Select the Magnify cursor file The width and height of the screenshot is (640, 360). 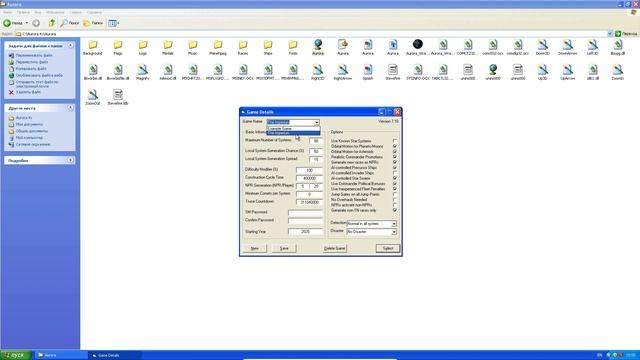click(x=143, y=72)
